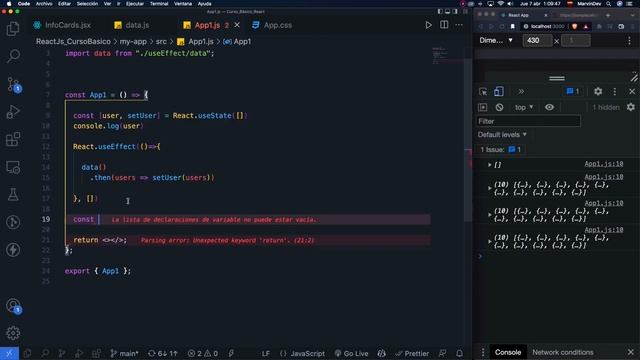640x360 pixels.
Task: Open the Extensions view
Action: point(13,139)
